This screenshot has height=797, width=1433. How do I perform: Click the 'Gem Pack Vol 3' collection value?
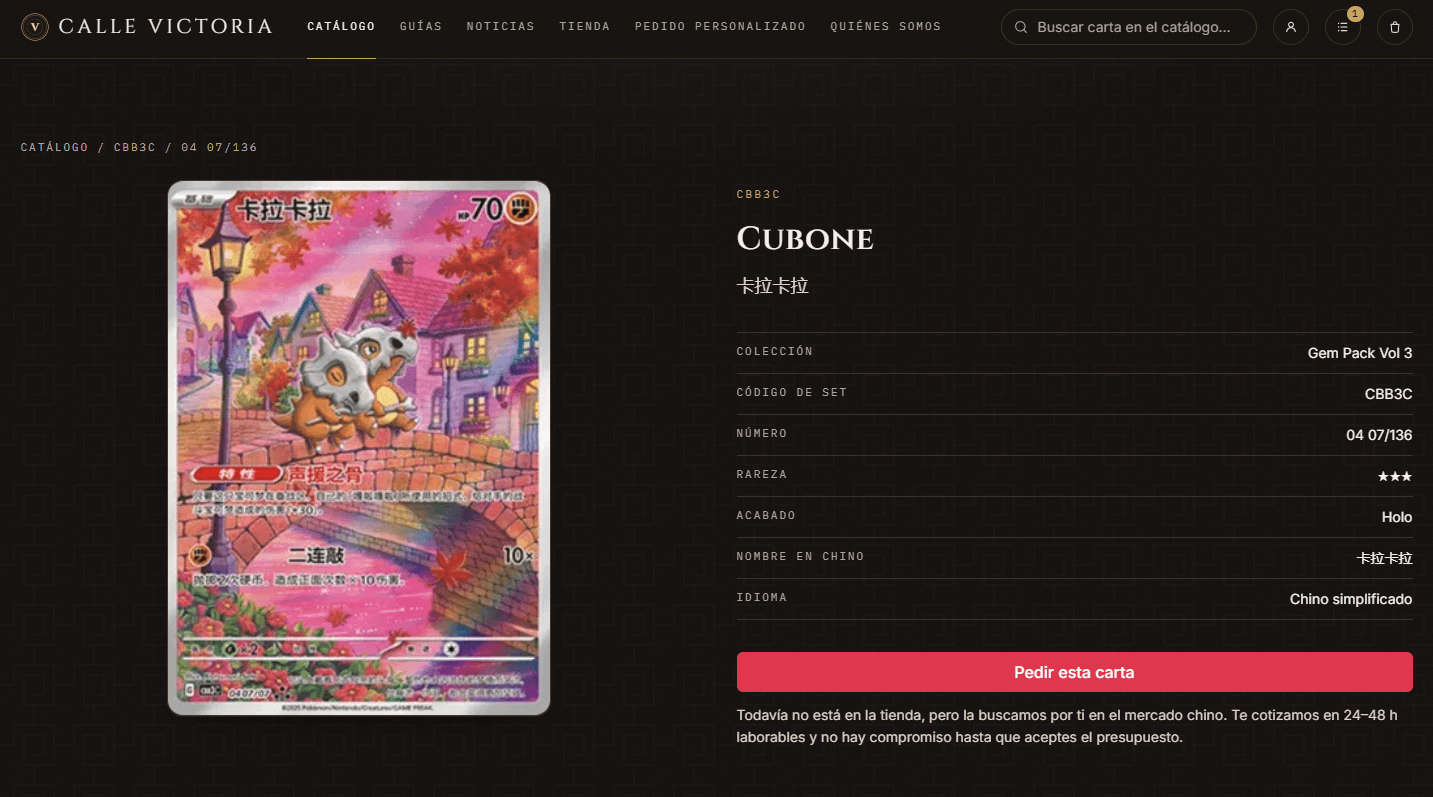click(1360, 353)
